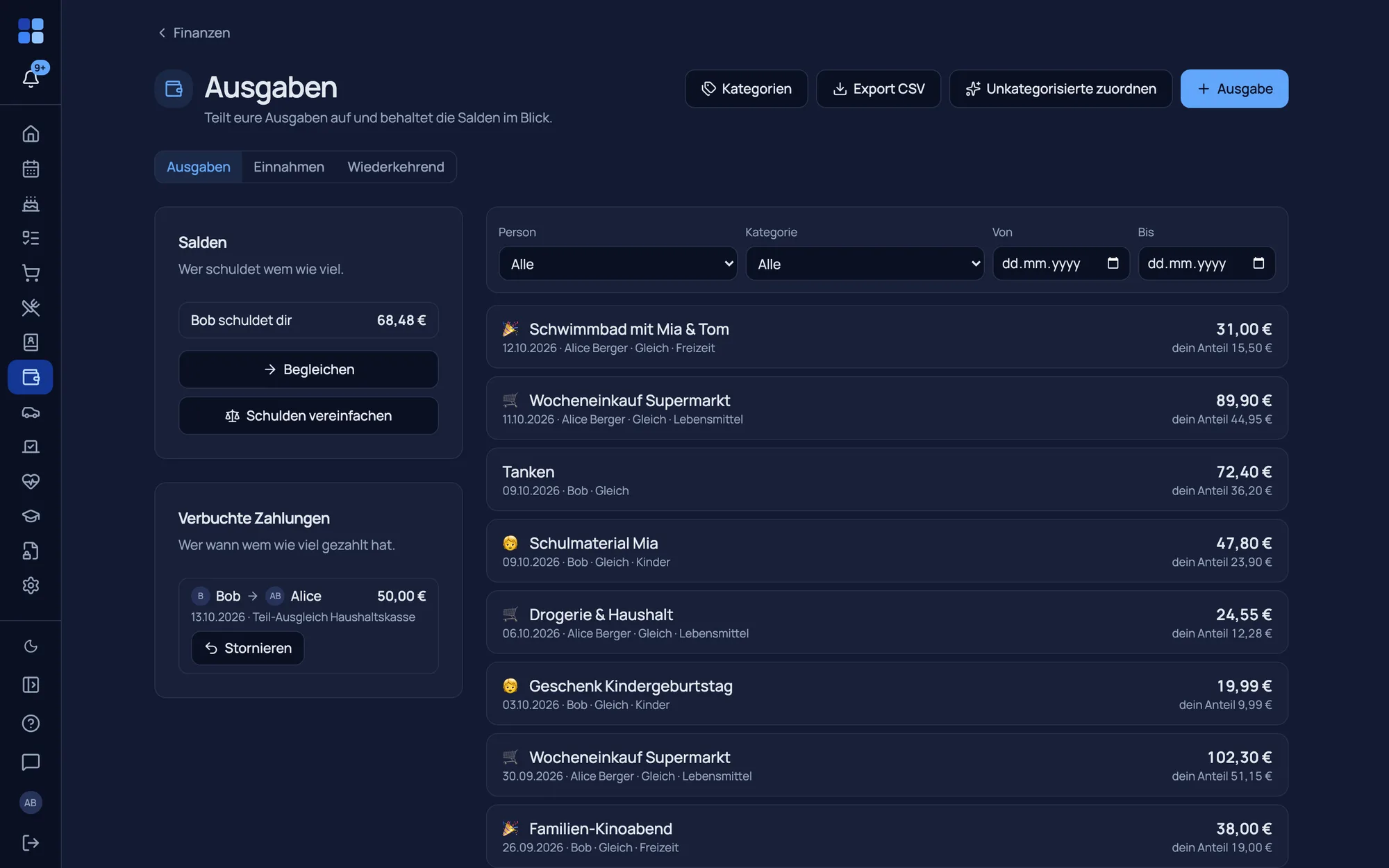
Task: Open heart health icon in sidebar
Action: click(x=31, y=481)
